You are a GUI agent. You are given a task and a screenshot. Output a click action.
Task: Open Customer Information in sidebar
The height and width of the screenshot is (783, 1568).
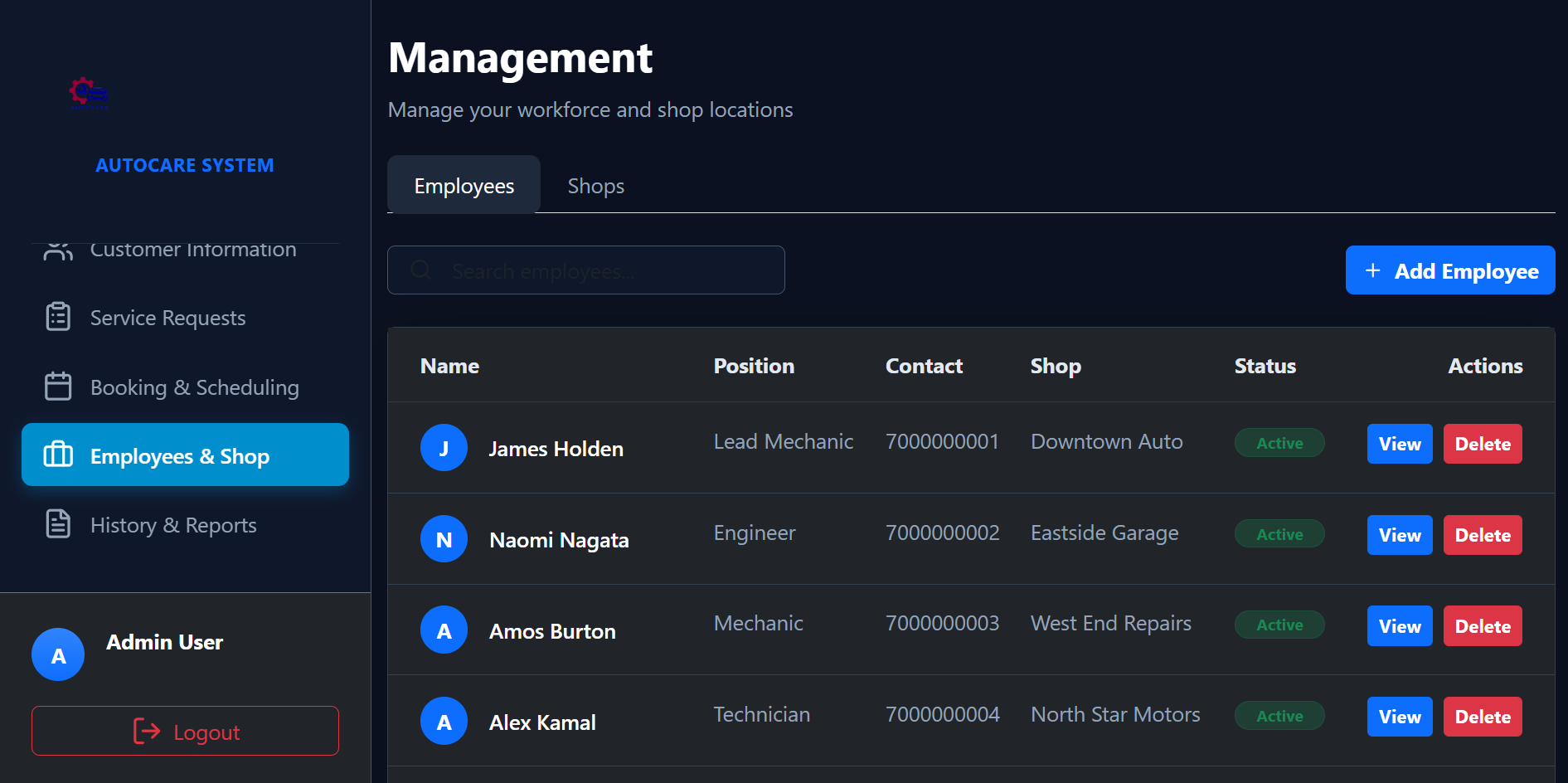tap(185, 250)
